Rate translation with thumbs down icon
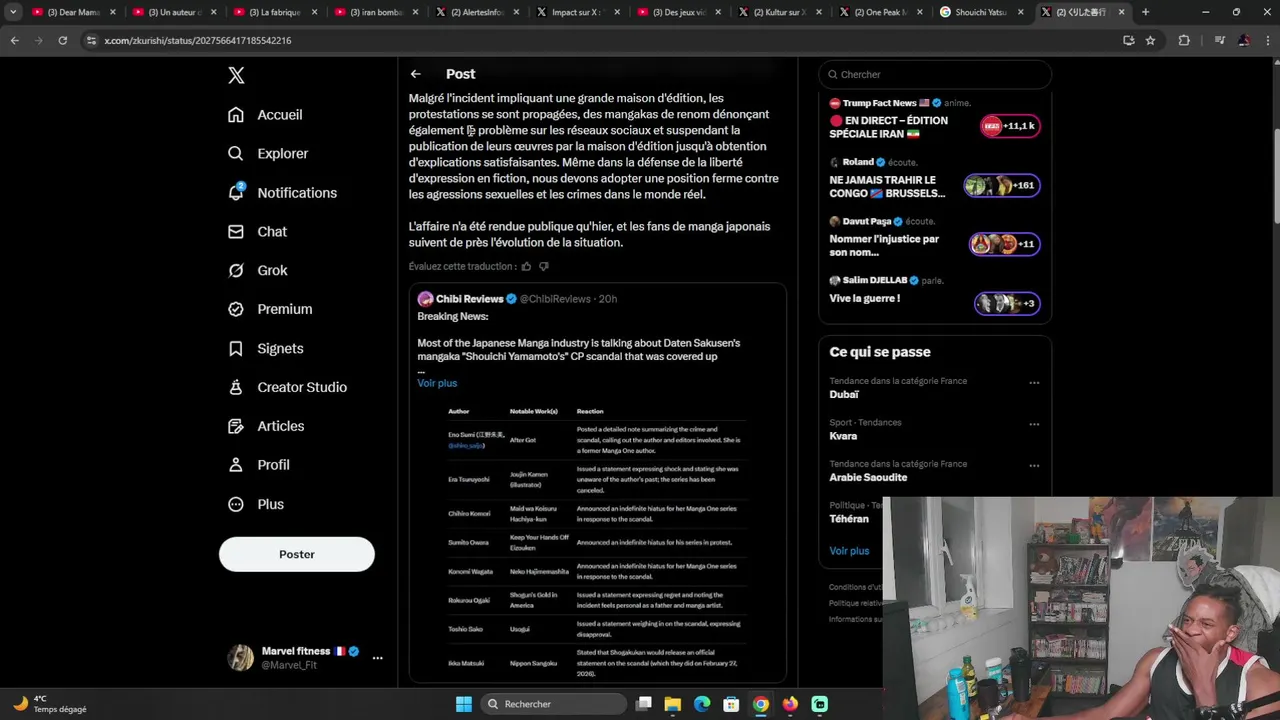The height and width of the screenshot is (720, 1280). (x=544, y=267)
